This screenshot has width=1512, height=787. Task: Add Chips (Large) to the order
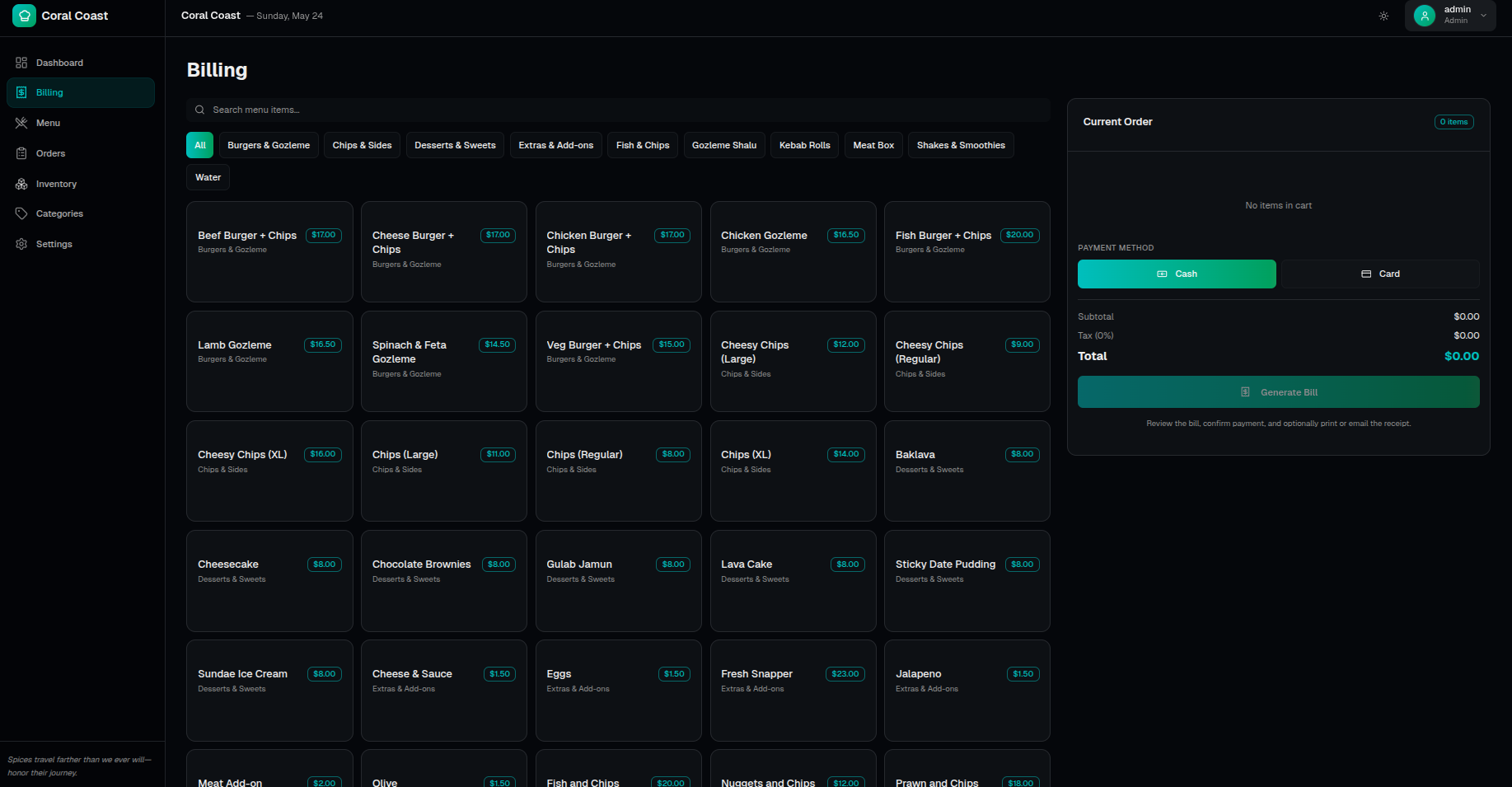[444, 471]
